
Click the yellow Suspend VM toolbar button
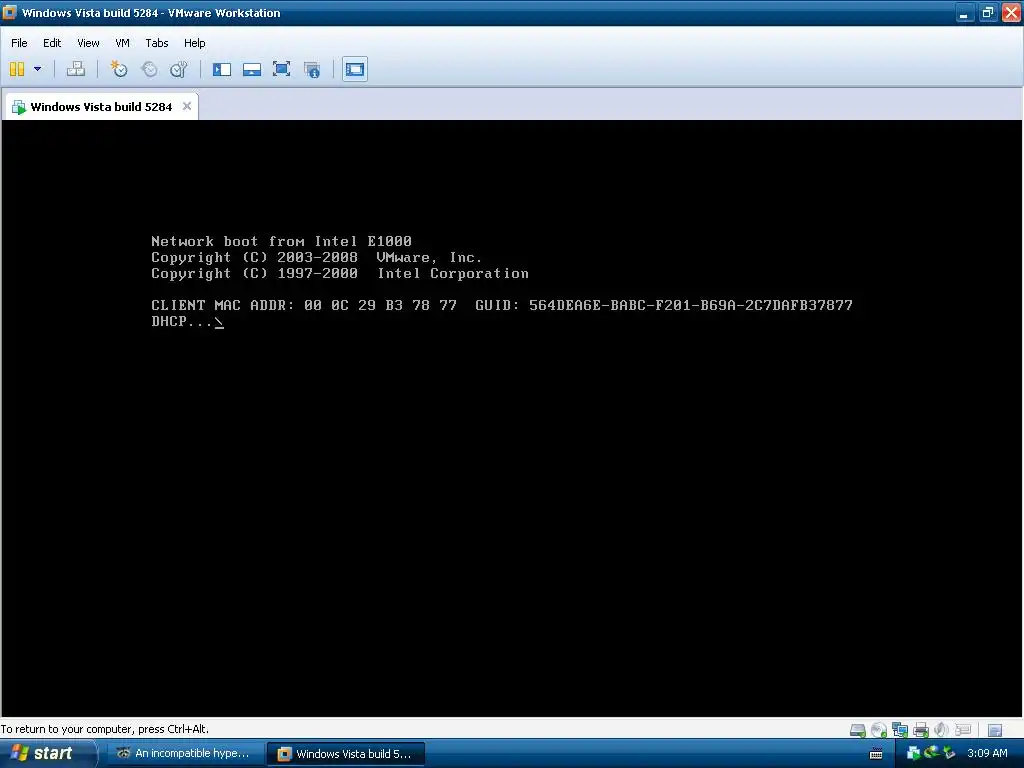tap(17, 69)
